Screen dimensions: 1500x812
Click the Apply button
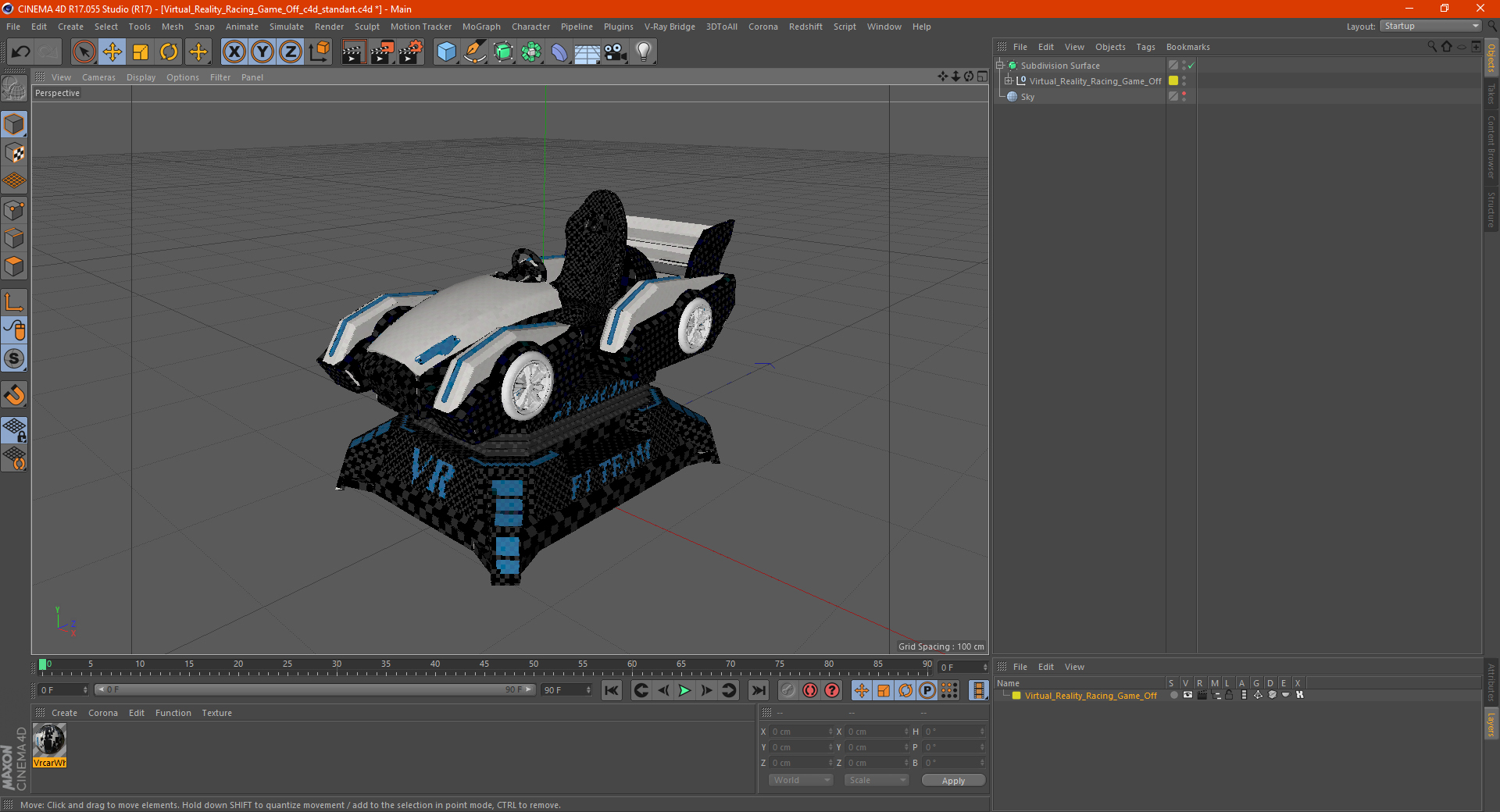(x=953, y=781)
